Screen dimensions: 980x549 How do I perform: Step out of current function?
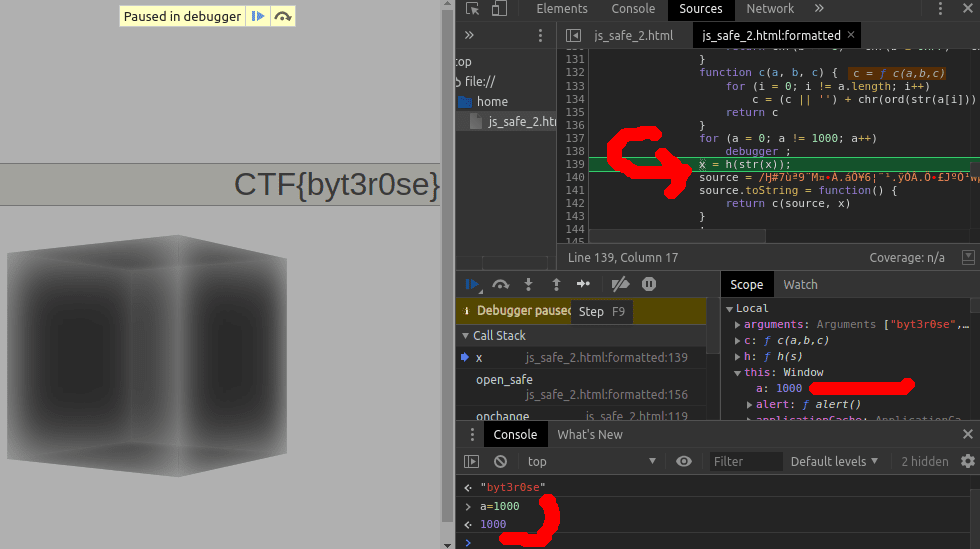pyautogui.click(x=556, y=285)
